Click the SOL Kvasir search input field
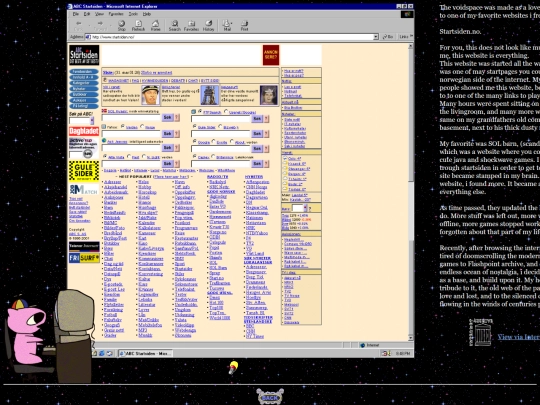The image size is (540, 405). click(x=131, y=118)
